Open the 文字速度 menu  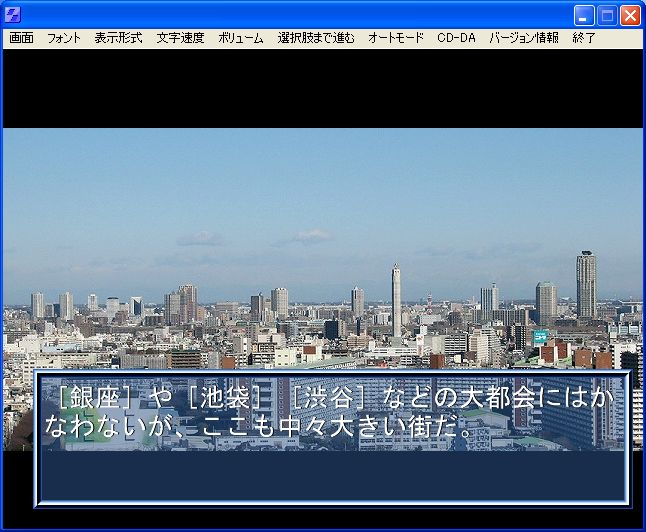tap(180, 38)
